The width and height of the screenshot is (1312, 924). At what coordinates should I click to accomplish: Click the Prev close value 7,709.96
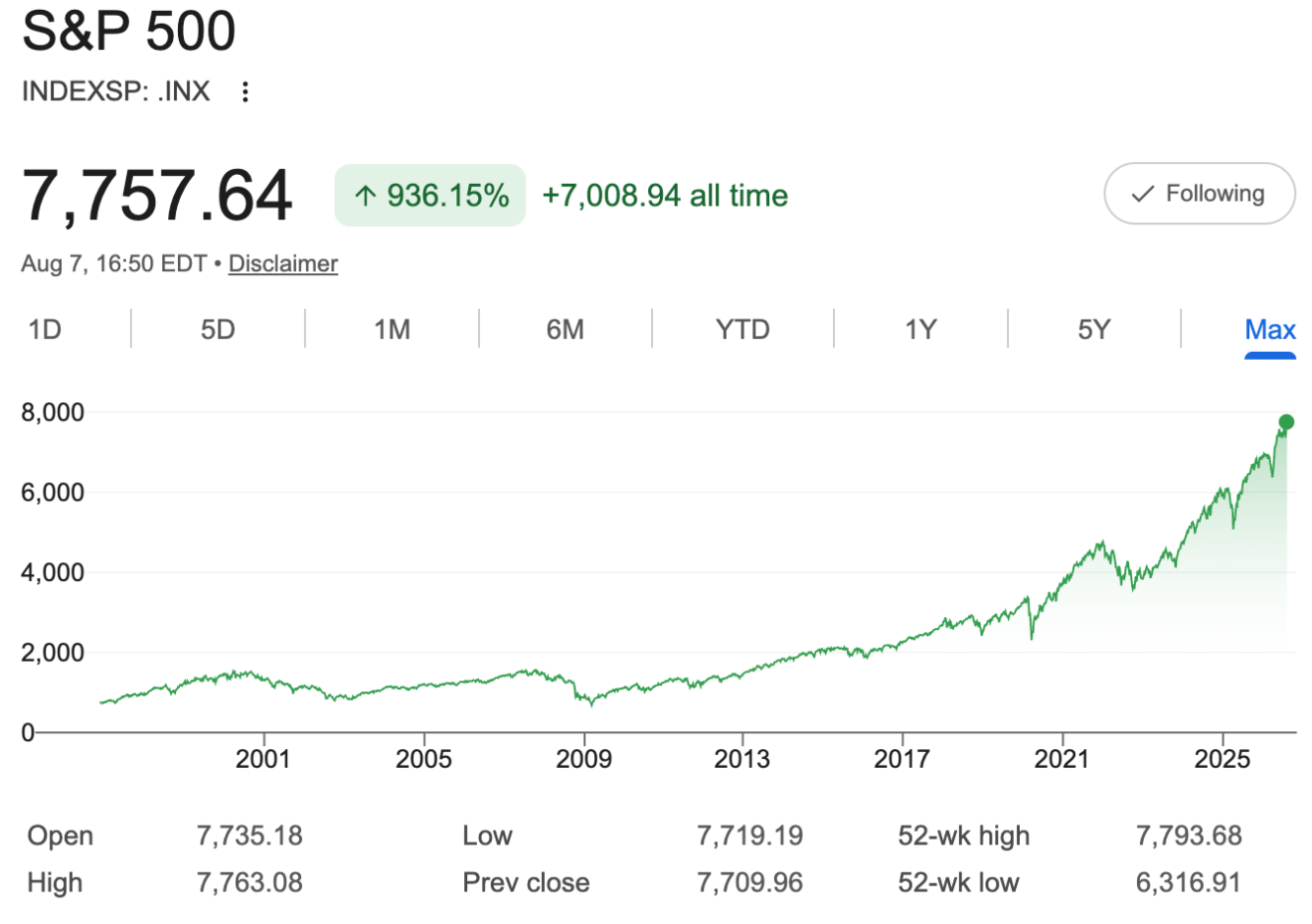point(749,882)
